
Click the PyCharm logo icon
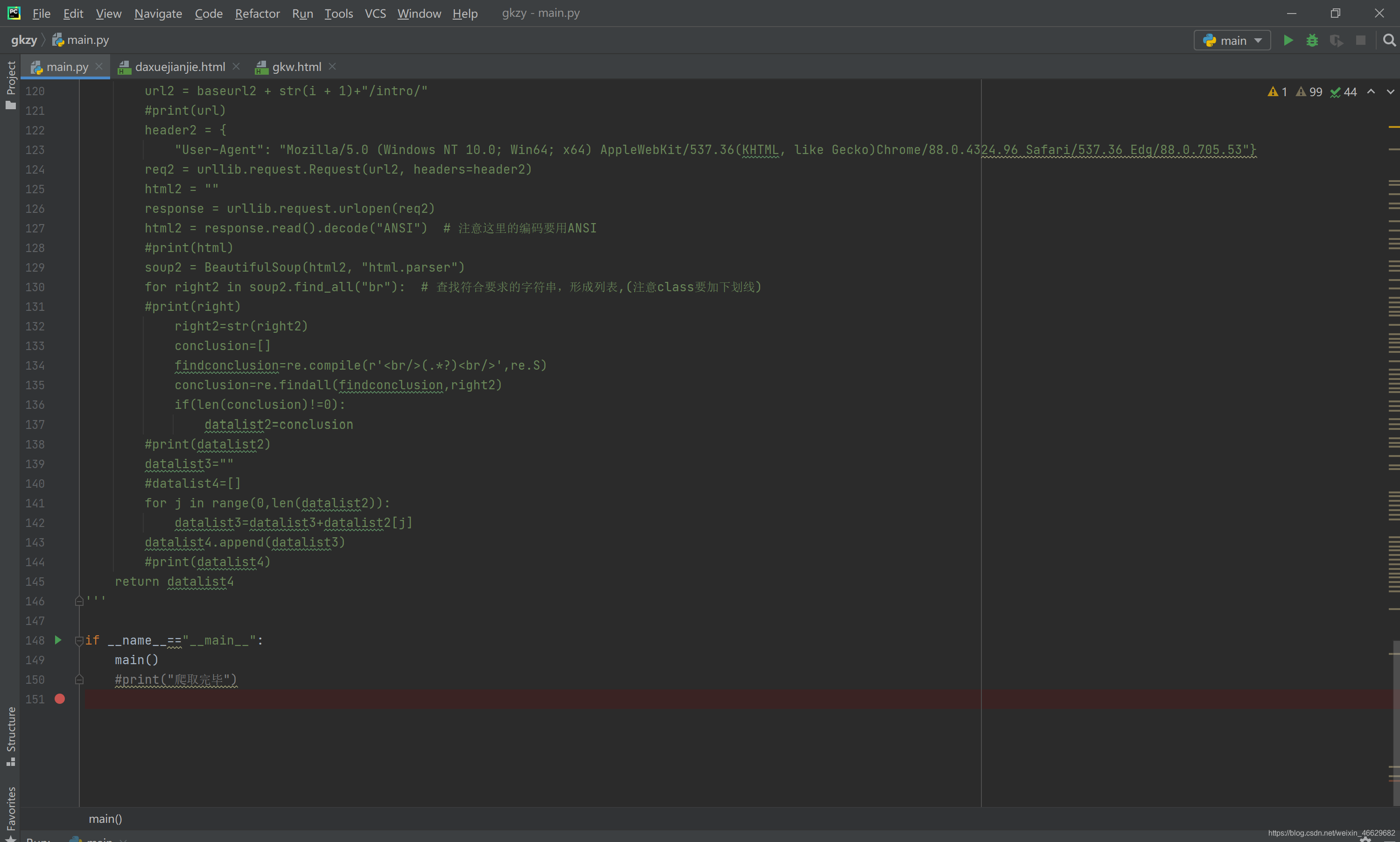[x=14, y=13]
